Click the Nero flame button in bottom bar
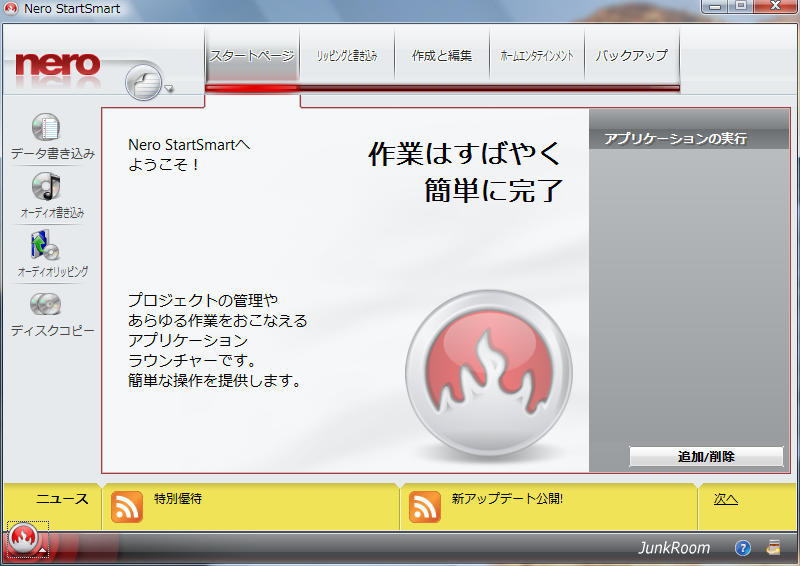800x566 pixels. (x=23, y=538)
